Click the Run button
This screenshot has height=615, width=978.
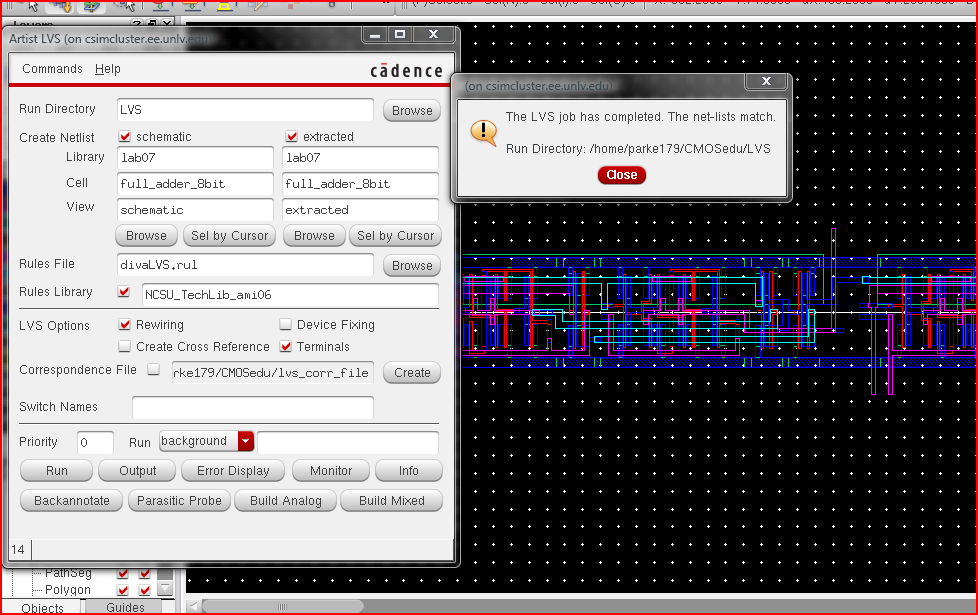[56, 471]
